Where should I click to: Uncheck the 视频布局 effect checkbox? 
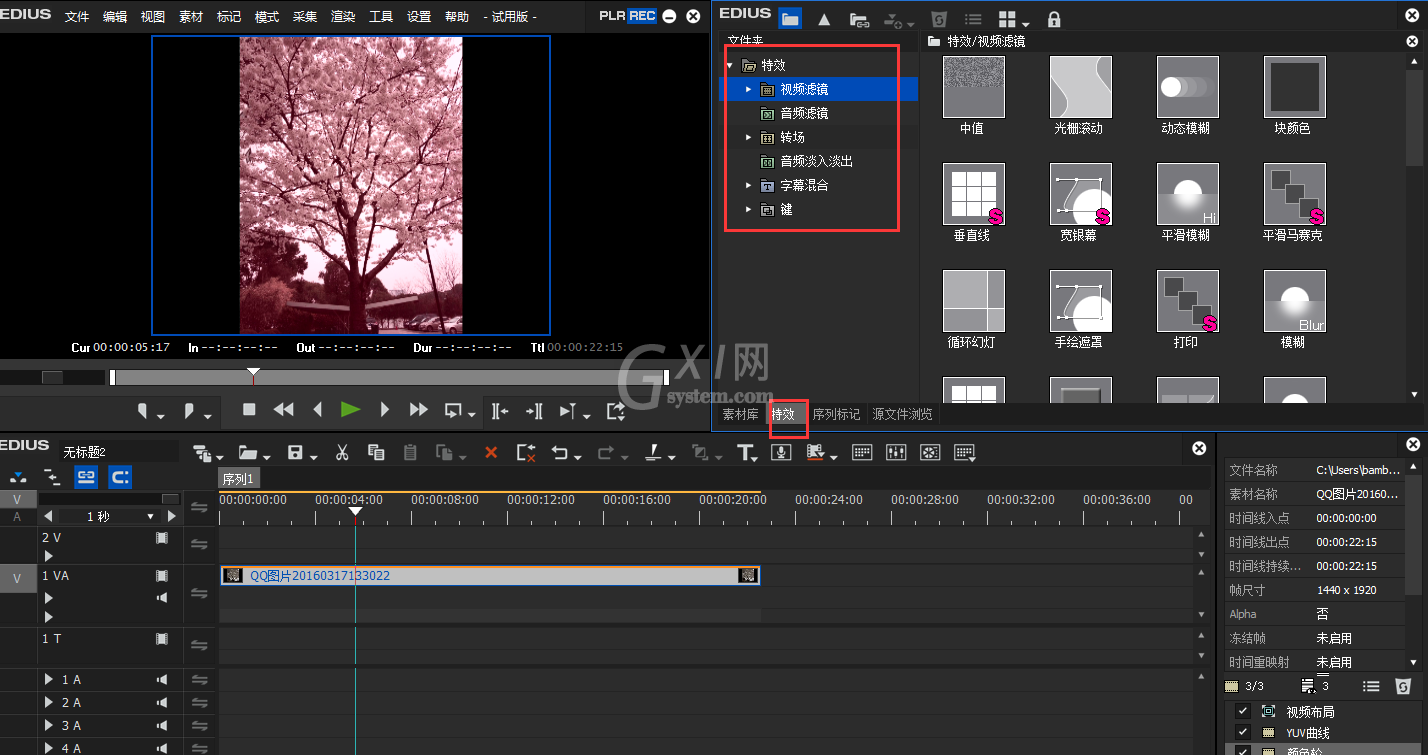(x=1242, y=711)
